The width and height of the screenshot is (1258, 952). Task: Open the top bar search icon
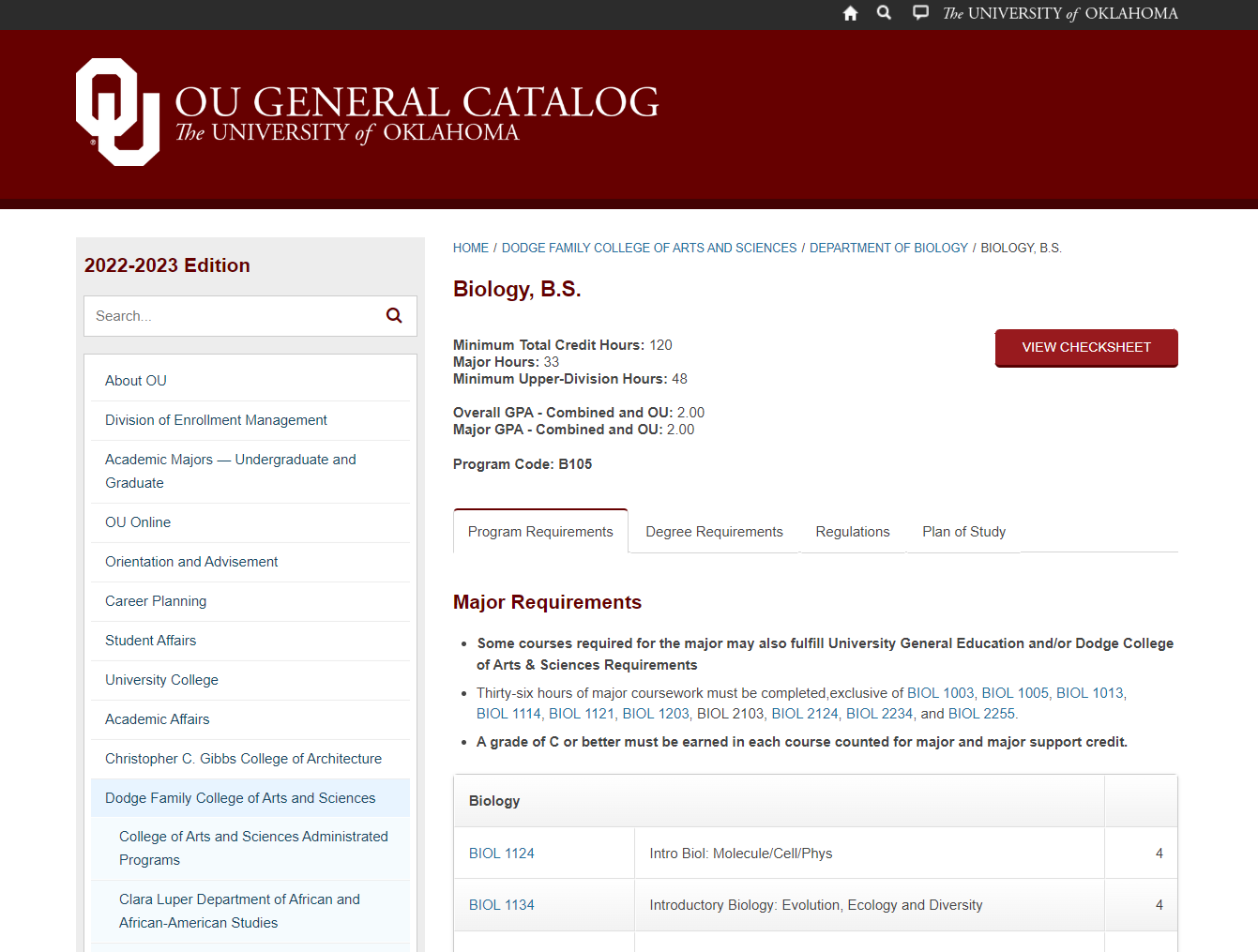click(884, 13)
